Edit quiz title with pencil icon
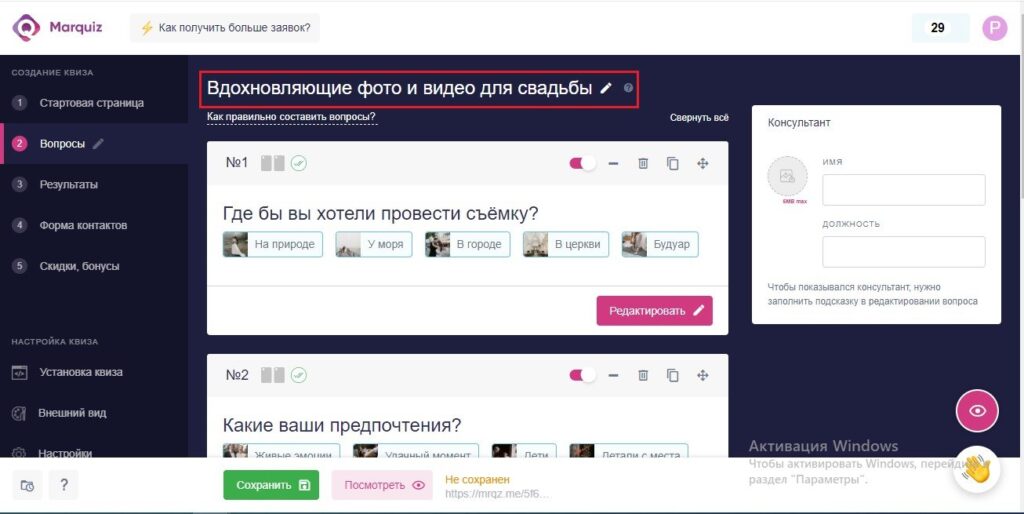The height and width of the screenshot is (514, 1024). click(606, 88)
